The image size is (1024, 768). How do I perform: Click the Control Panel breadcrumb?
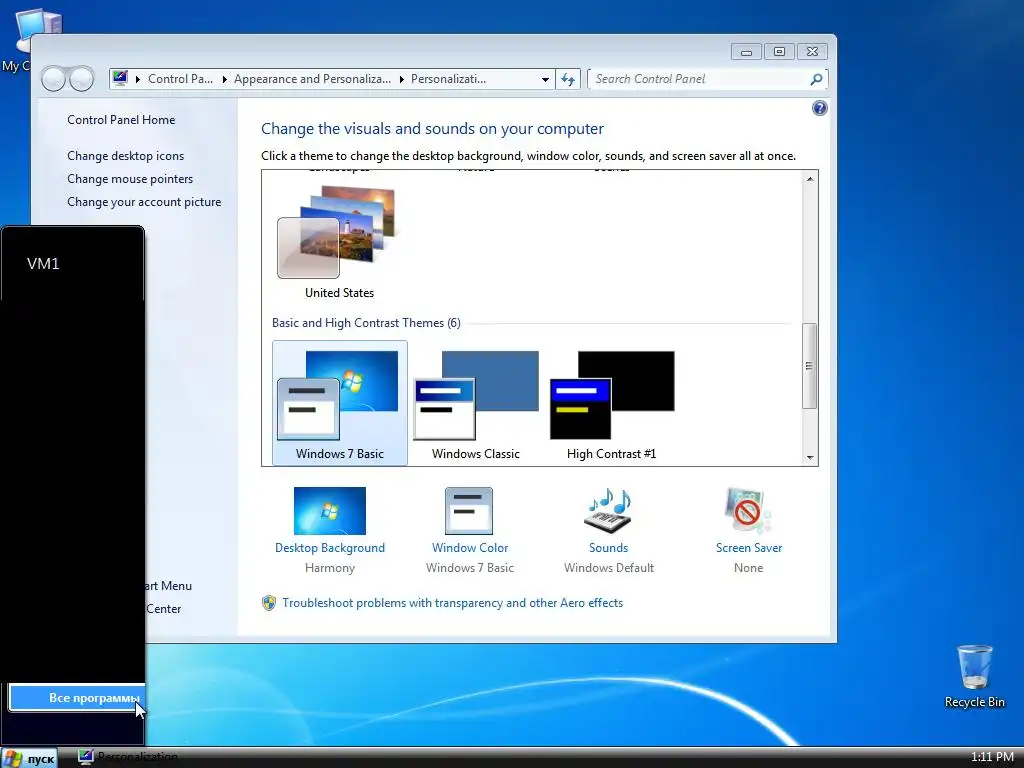pyautogui.click(x=180, y=79)
